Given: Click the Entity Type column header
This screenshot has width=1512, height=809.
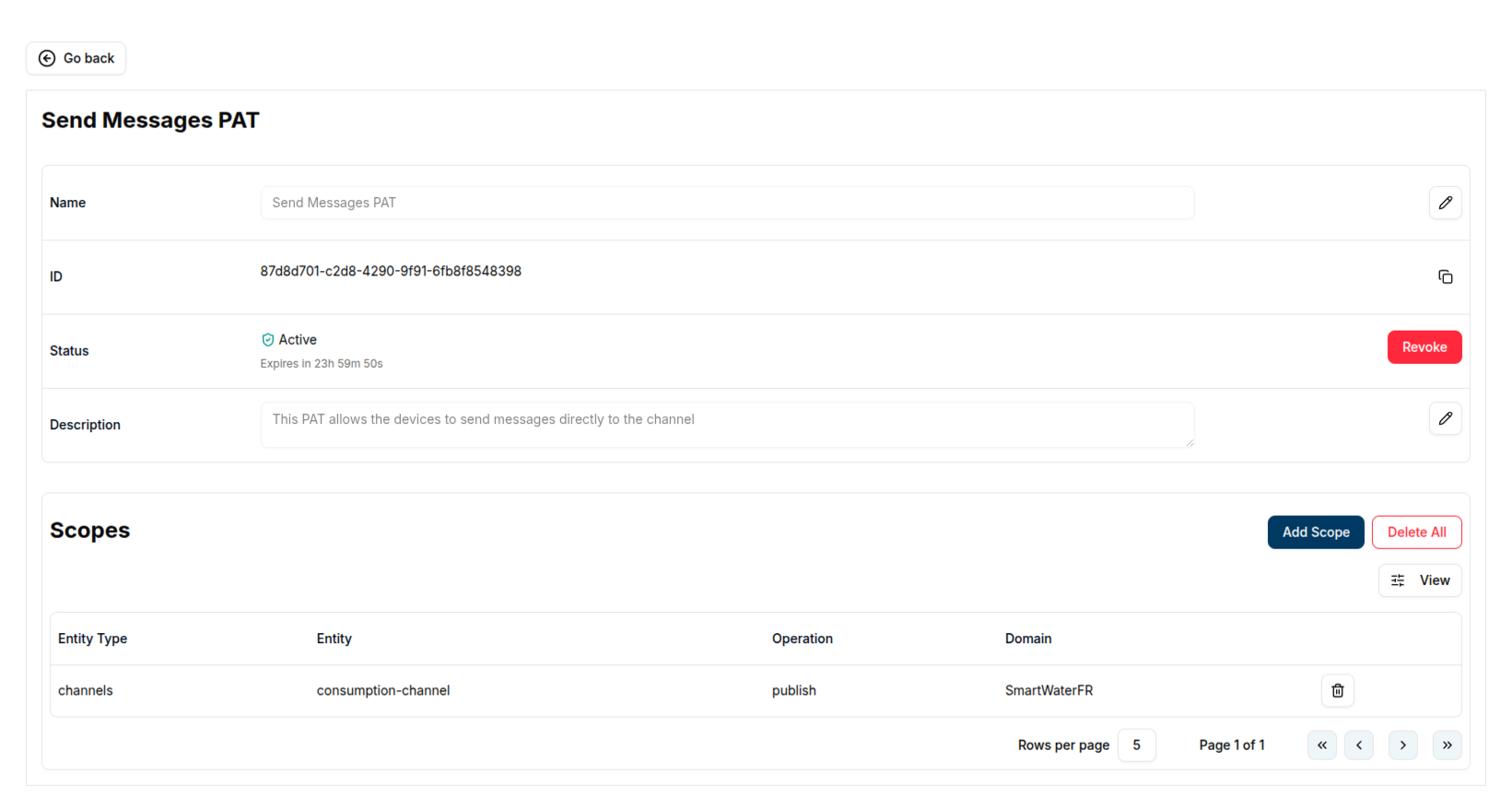Looking at the screenshot, I should 92,639.
